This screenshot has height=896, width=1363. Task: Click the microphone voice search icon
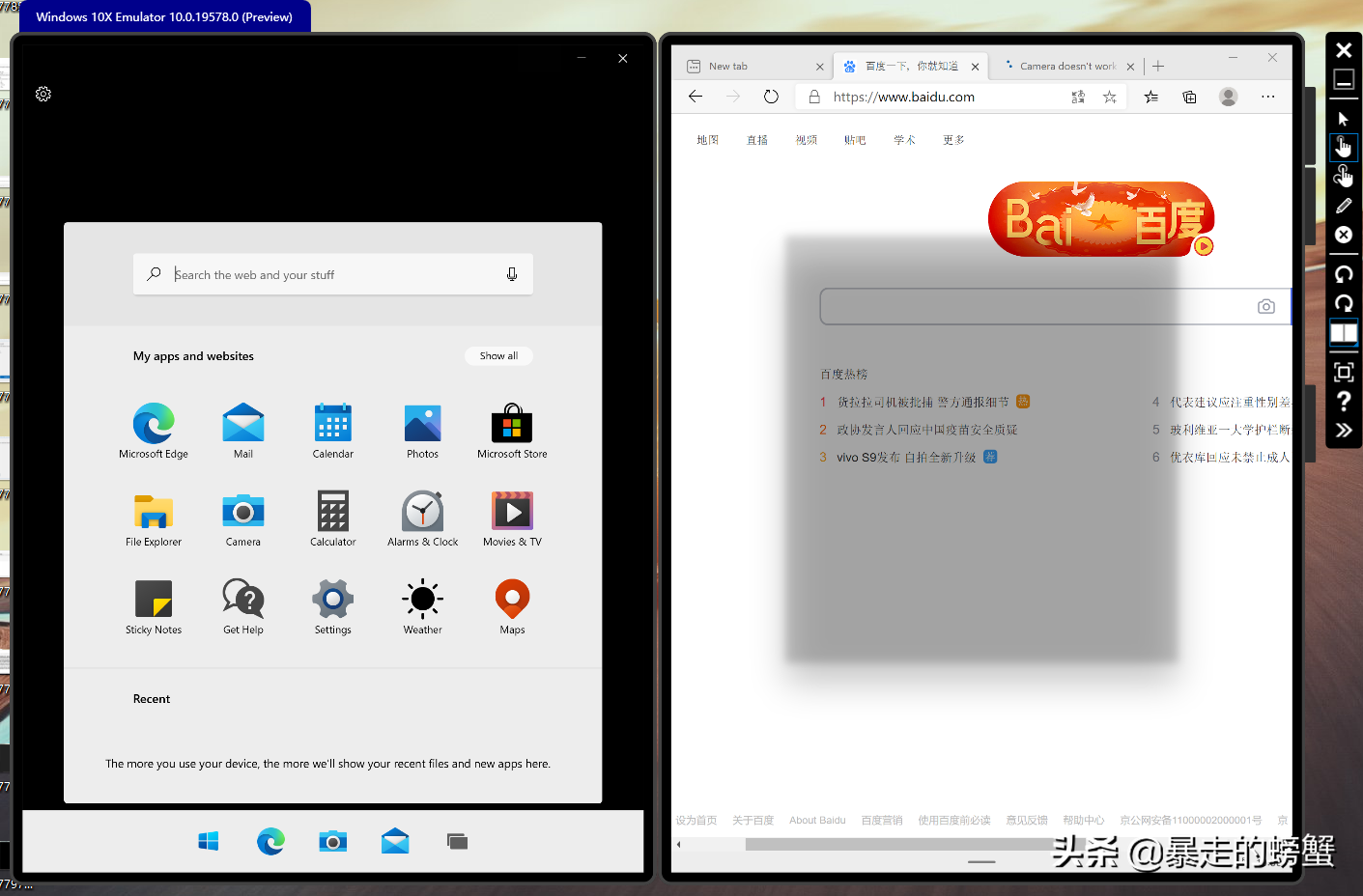click(512, 274)
